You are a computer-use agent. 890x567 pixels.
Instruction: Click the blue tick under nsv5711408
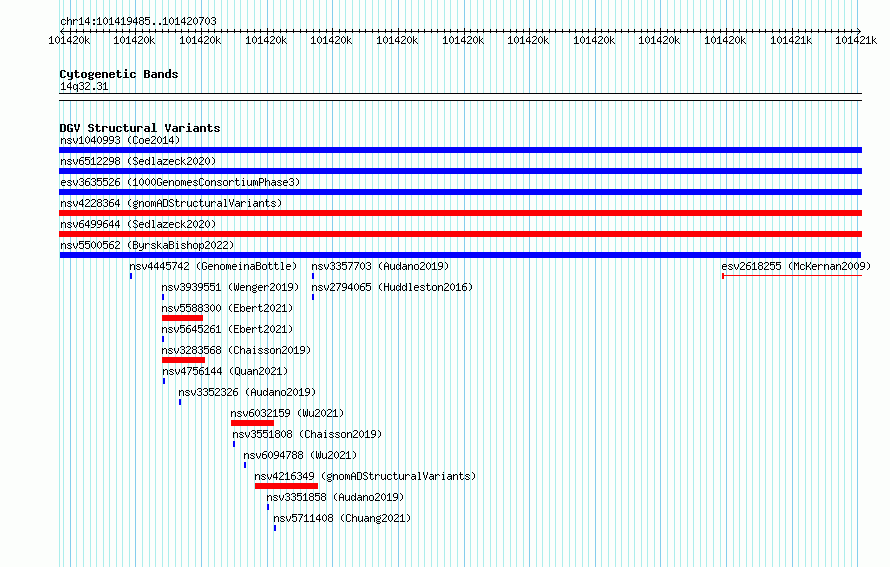(x=275, y=528)
